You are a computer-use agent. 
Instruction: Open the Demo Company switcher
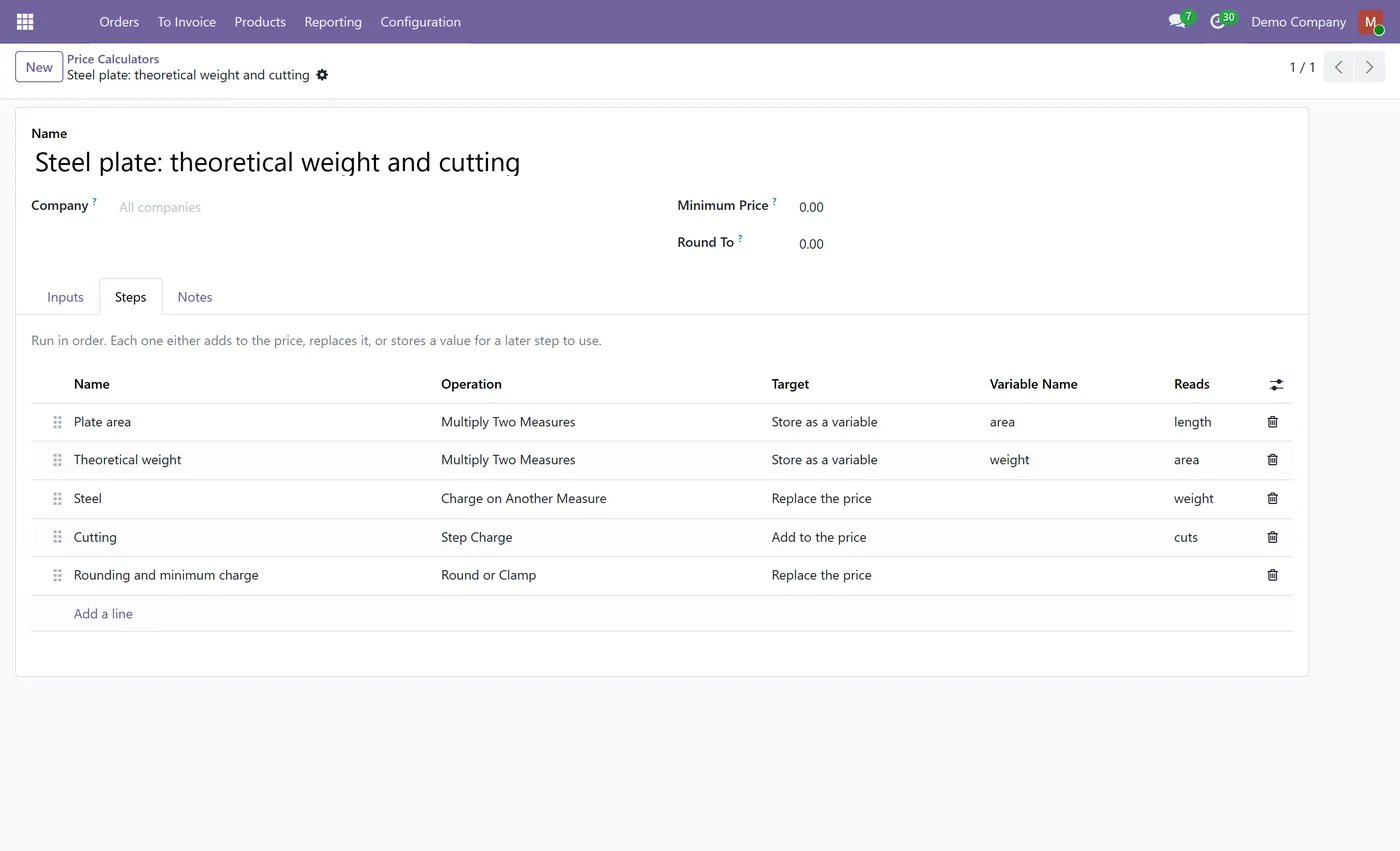click(x=1298, y=21)
